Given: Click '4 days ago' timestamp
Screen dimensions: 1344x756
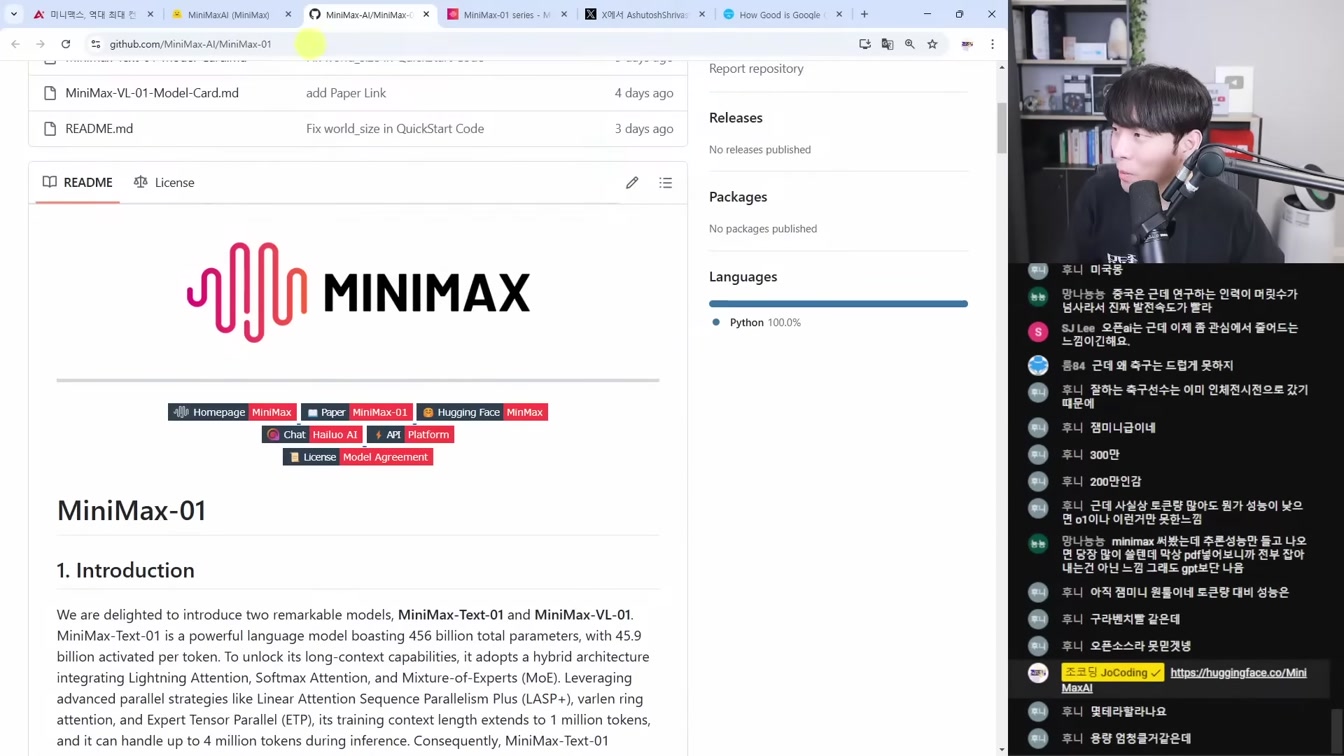Looking at the screenshot, I should (x=644, y=93).
